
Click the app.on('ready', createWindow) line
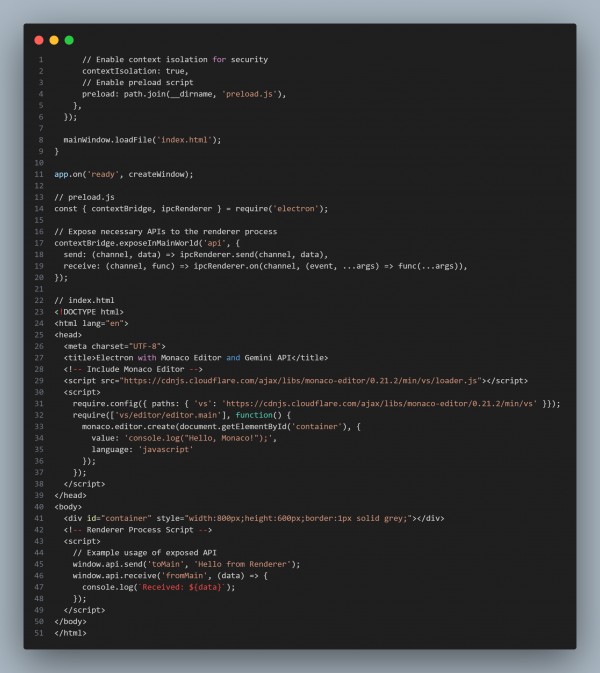pyautogui.click(x=124, y=174)
